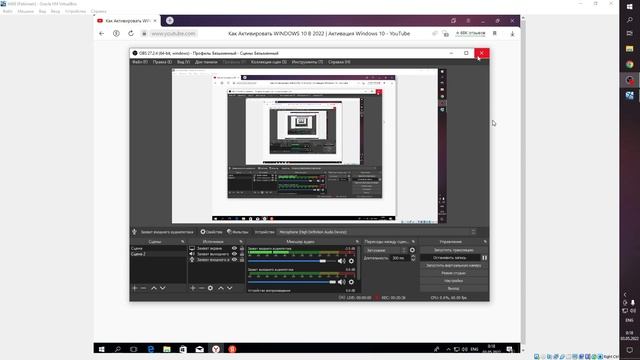The image size is (640, 360).
Task: Open OBS Инструменты menu
Action: tap(307, 62)
